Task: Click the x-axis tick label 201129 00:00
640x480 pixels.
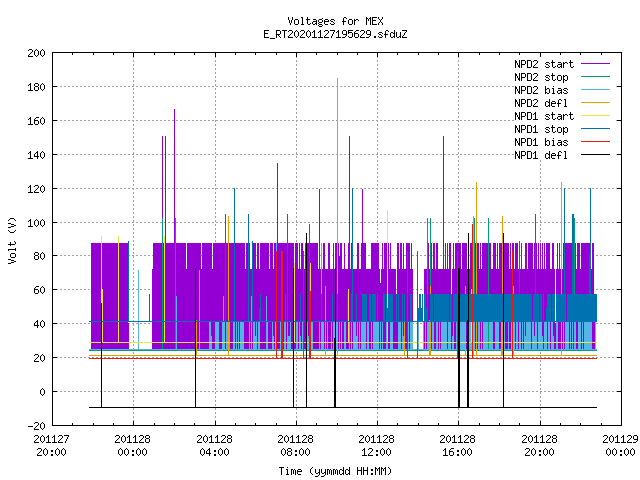Action: pyautogui.click(x=620, y=446)
